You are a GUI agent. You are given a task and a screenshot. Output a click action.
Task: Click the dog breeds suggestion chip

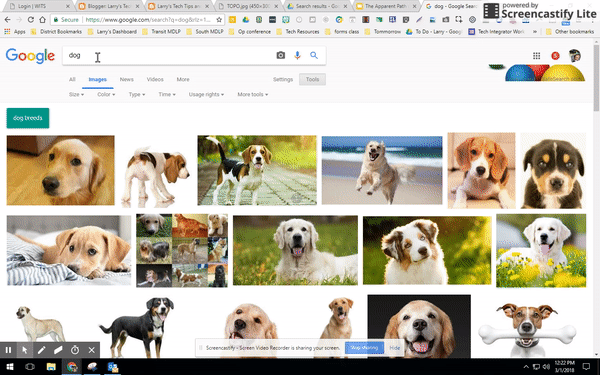coord(28,118)
